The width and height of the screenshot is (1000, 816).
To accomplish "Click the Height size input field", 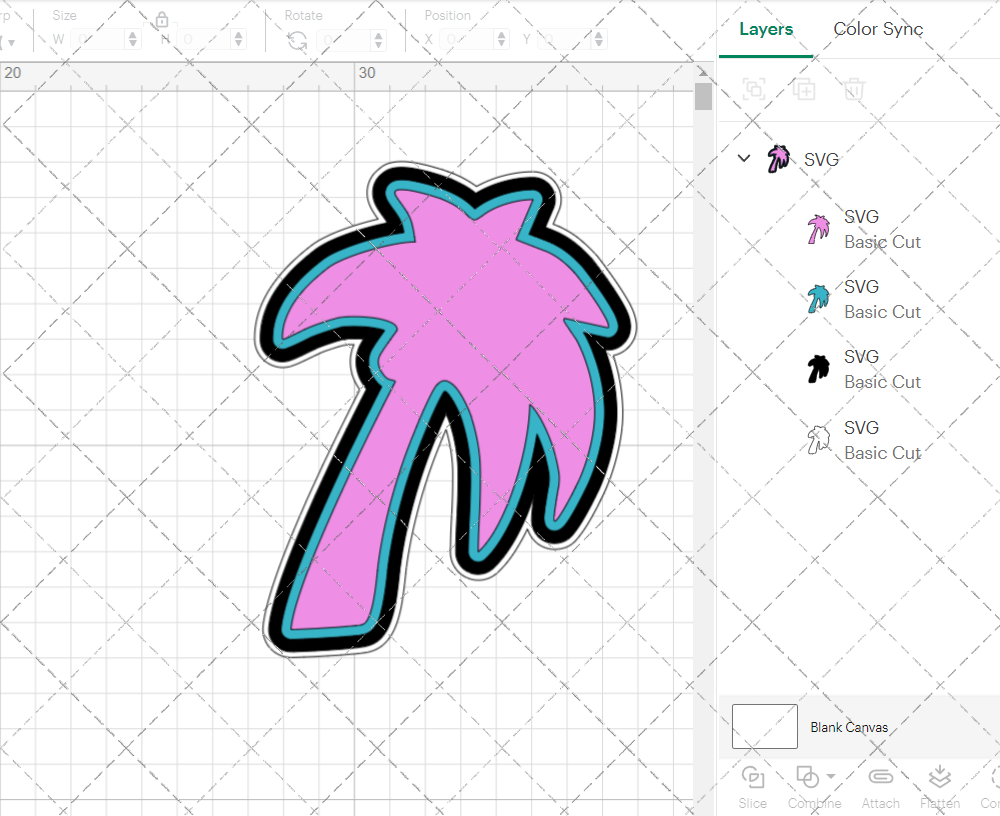I will (x=205, y=40).
